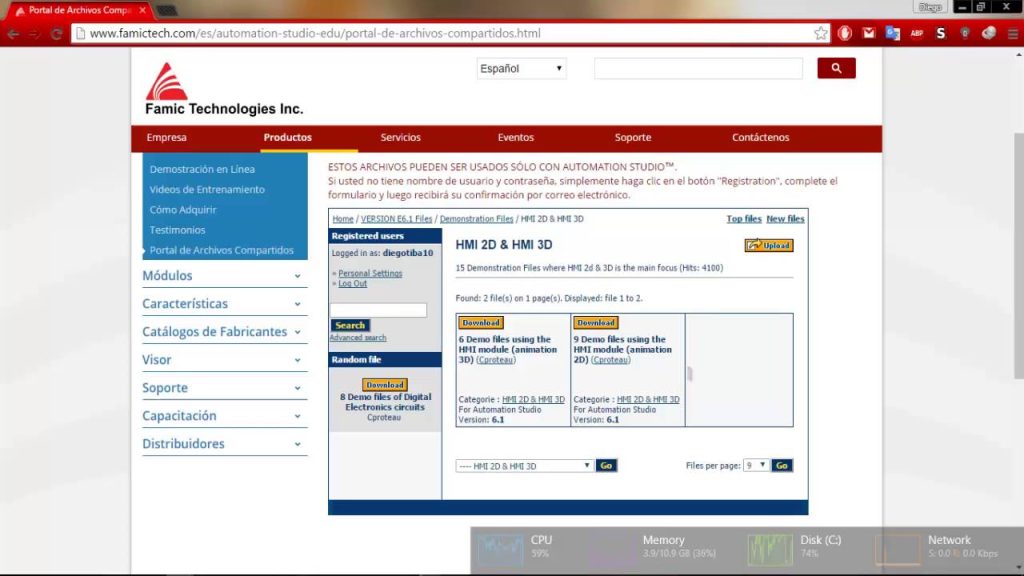Open the site search with the magnifier icon
This screenshot has height=576, width=1024.
click(x=836, y=68)
